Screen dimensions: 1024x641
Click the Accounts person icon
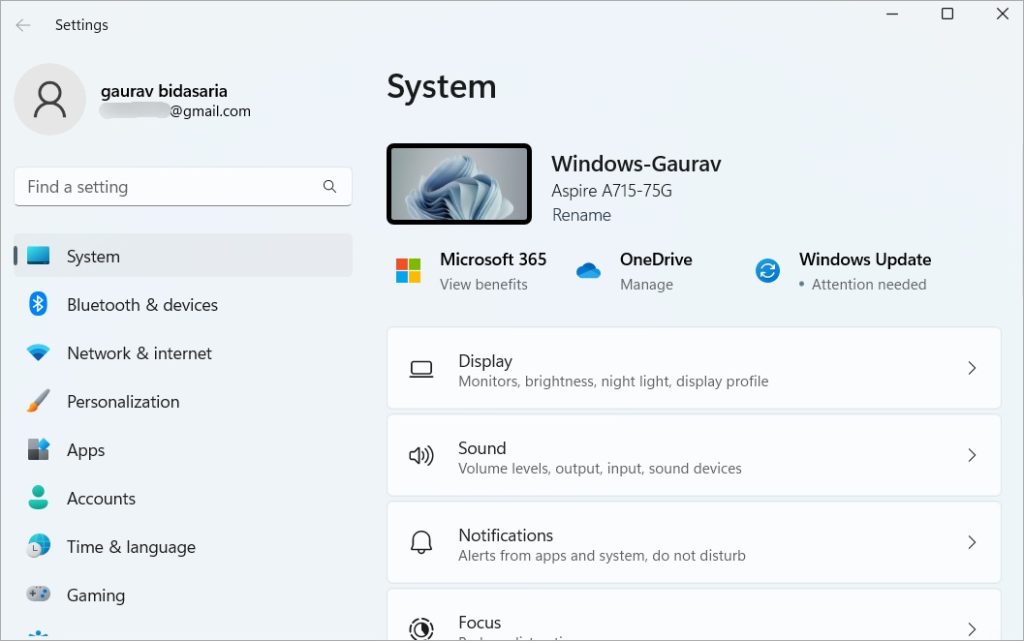[38, 498]
